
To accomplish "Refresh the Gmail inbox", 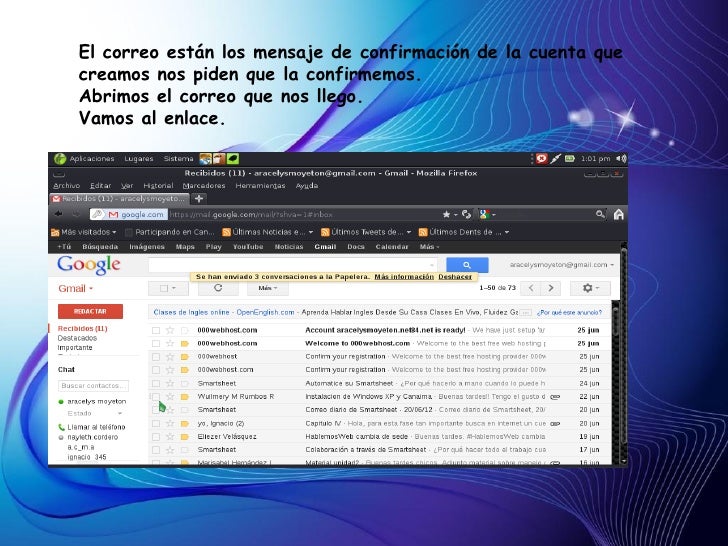I will click(x=218, y=288).
